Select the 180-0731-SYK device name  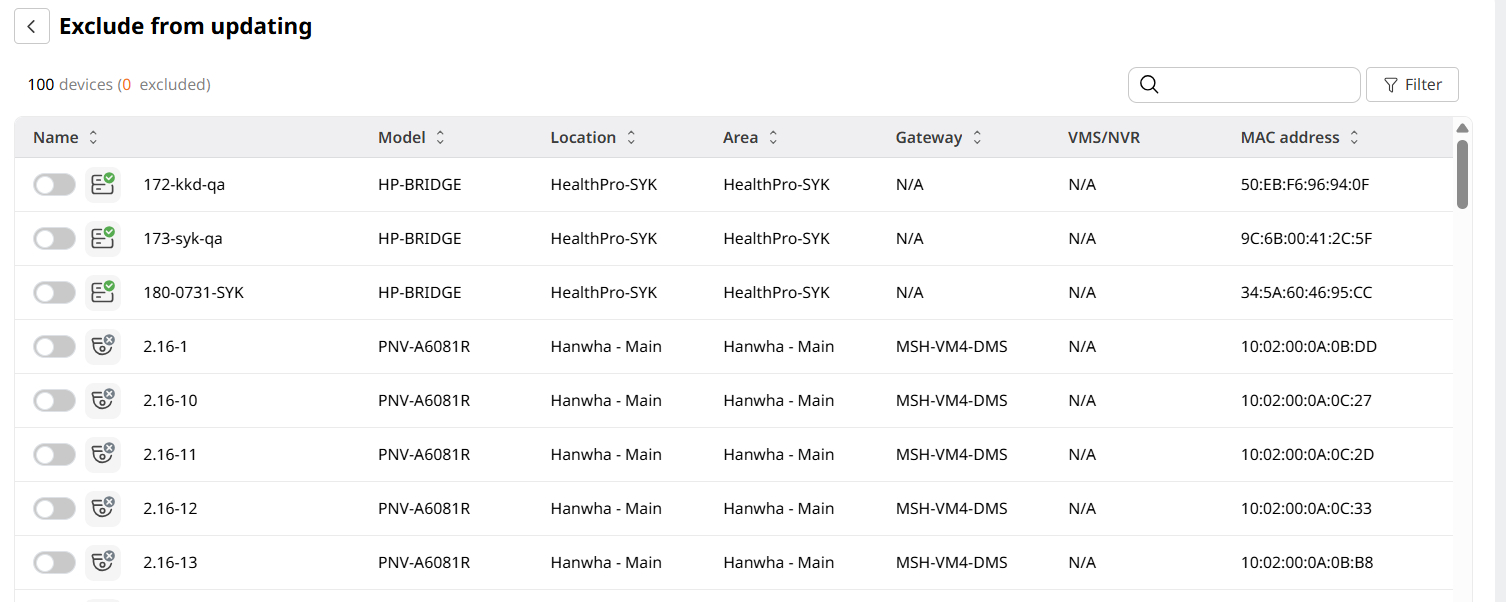(193, 293)
